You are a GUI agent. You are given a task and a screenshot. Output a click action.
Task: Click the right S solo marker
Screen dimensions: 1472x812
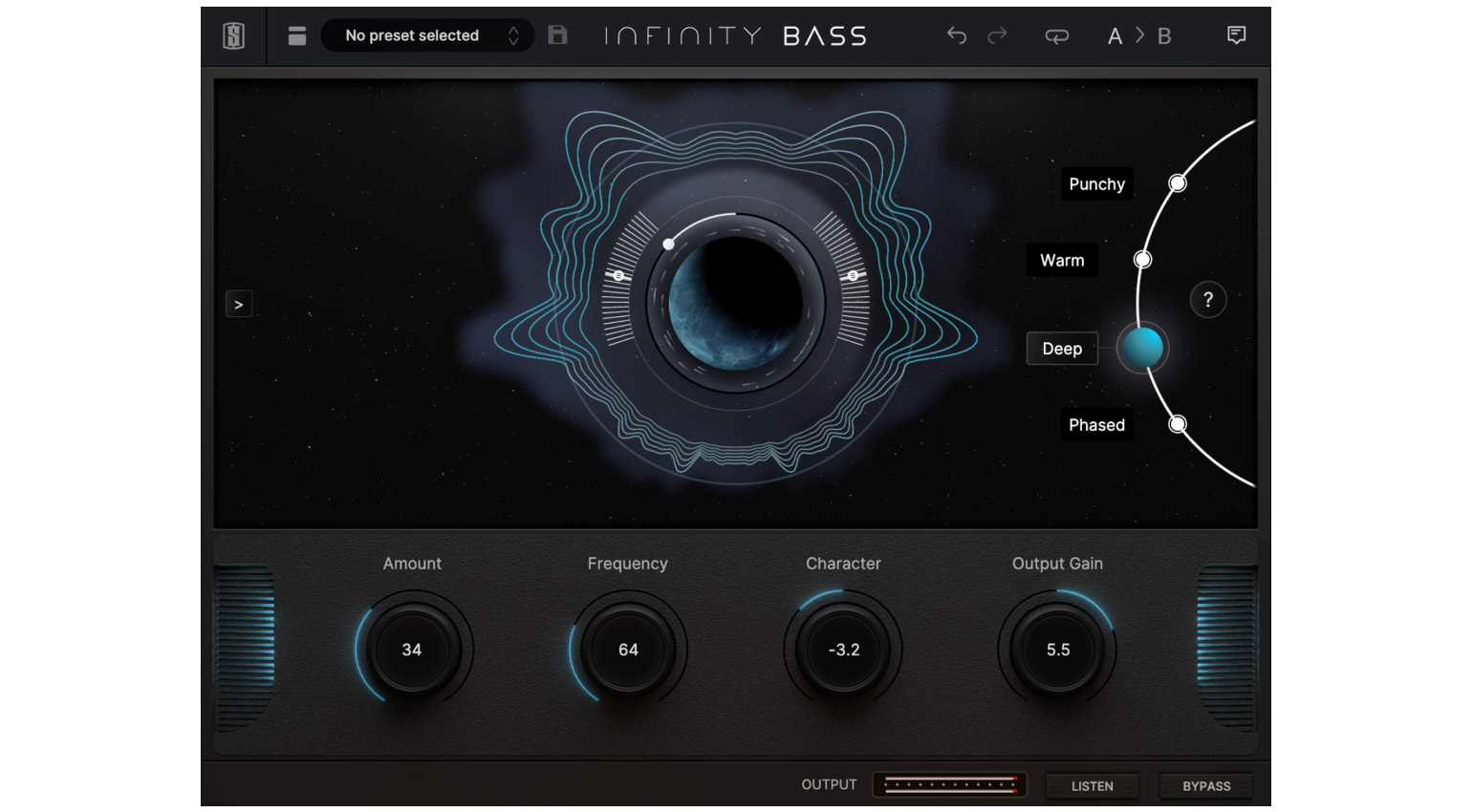[x=853, y=276]
